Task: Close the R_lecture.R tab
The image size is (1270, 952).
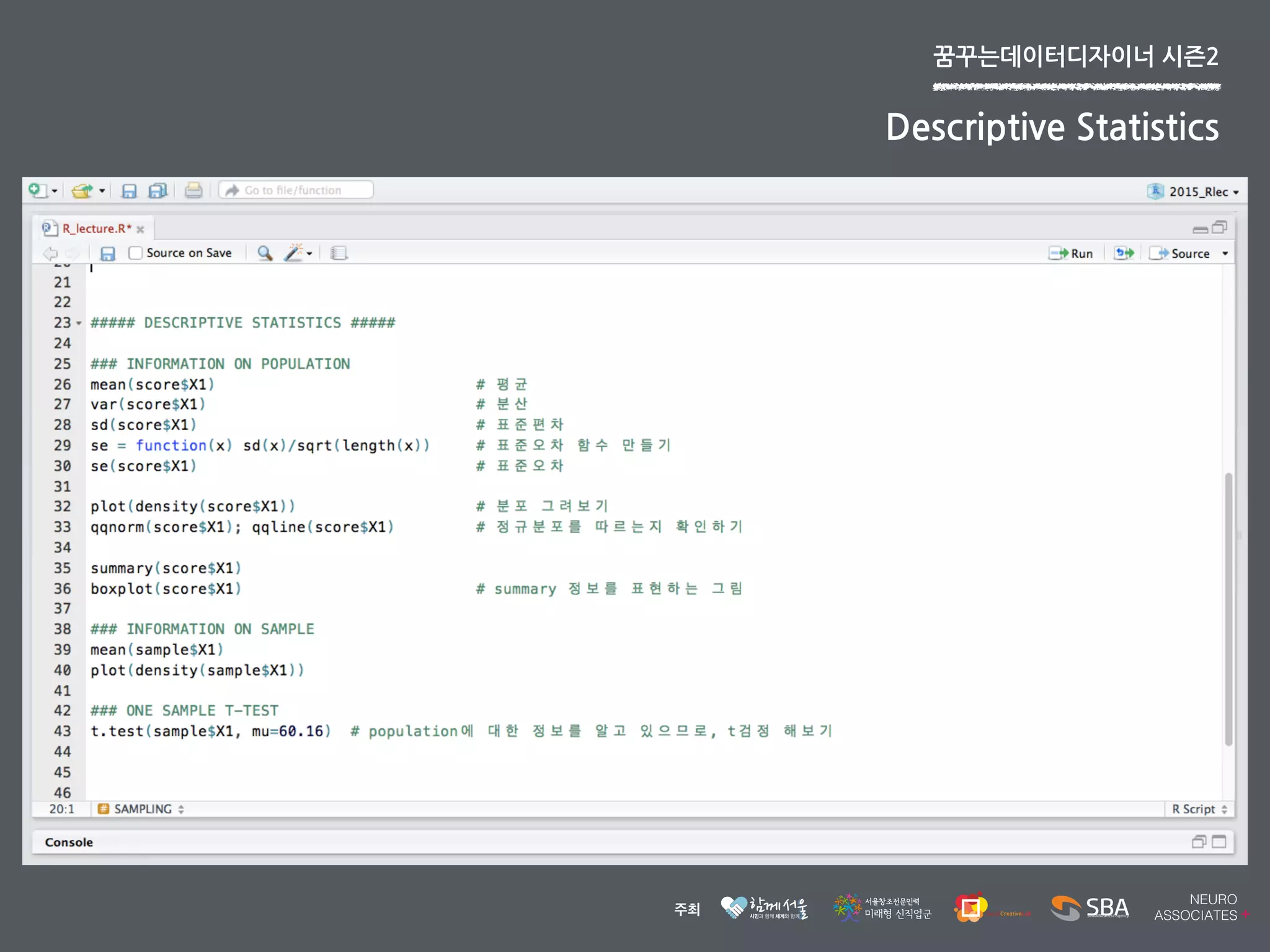Action: 141,229
